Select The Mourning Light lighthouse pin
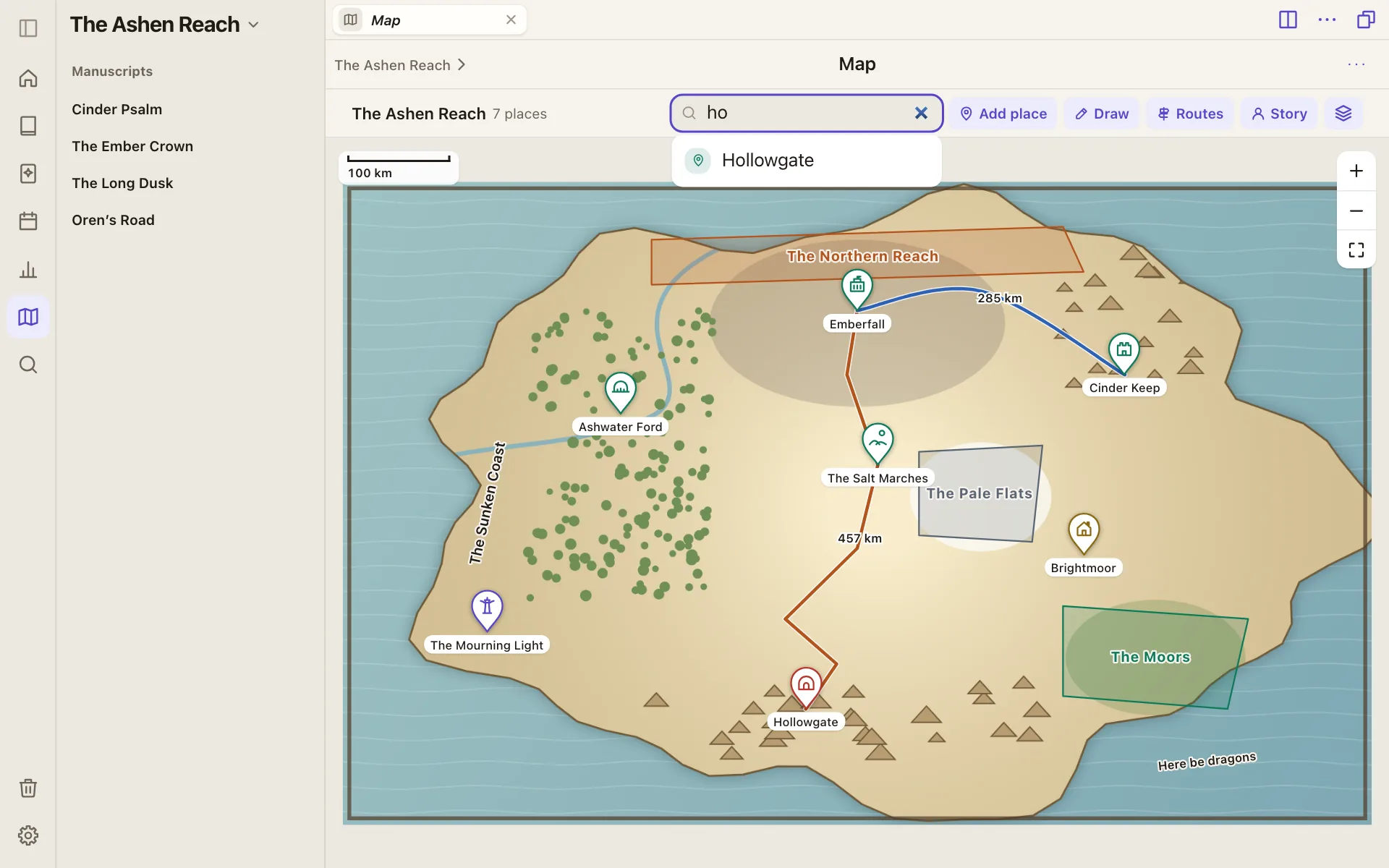The image size is (1389, 868). coord(487,610)
